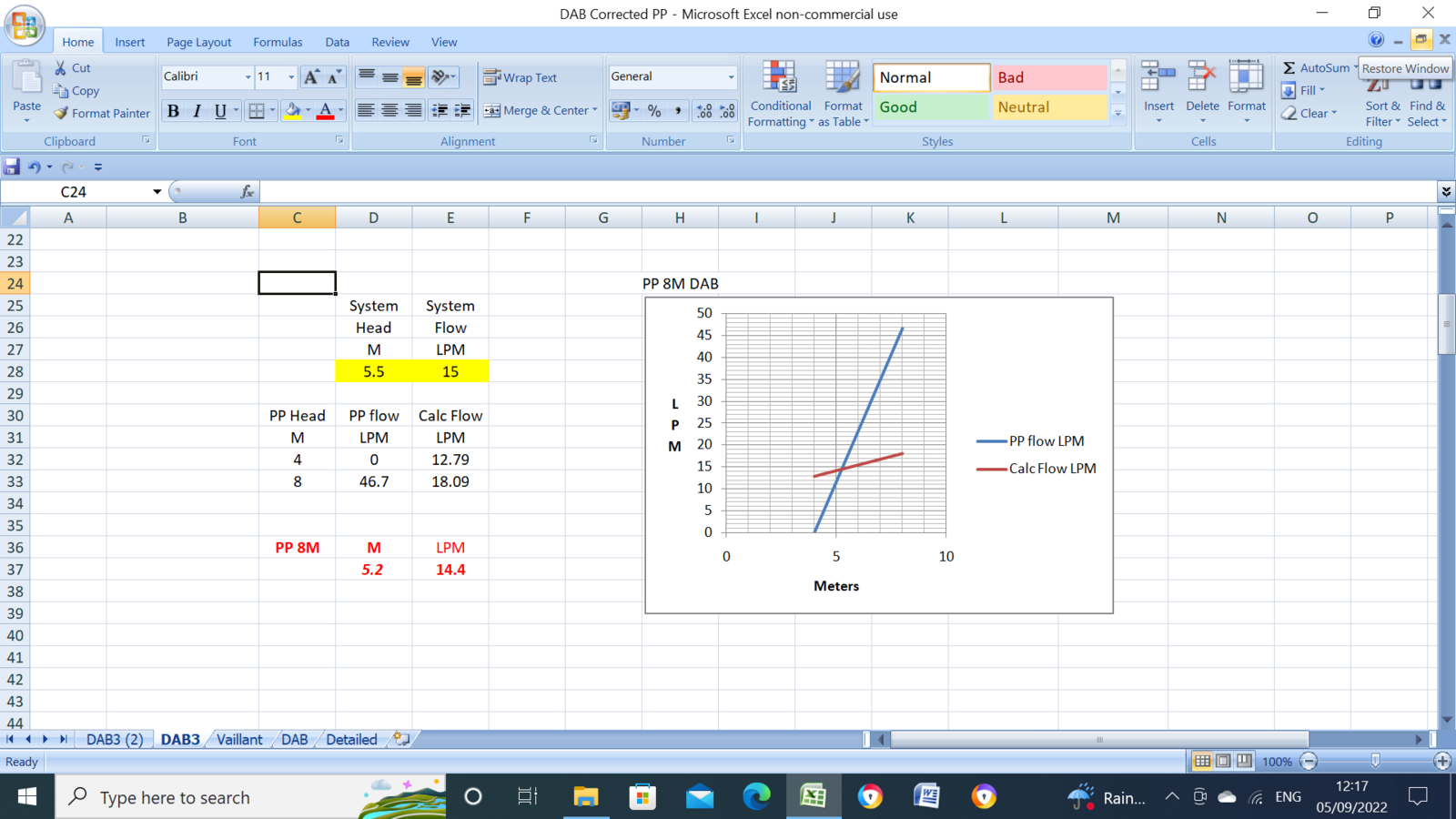
Task: Click the Insert Function fx icon
Action: tap(247, 192)
